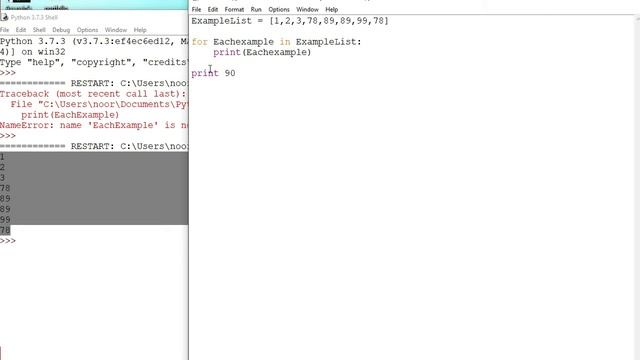The image size is (640, 360).
Task: Open the Debug menu
Action: [x=61, y=30]
